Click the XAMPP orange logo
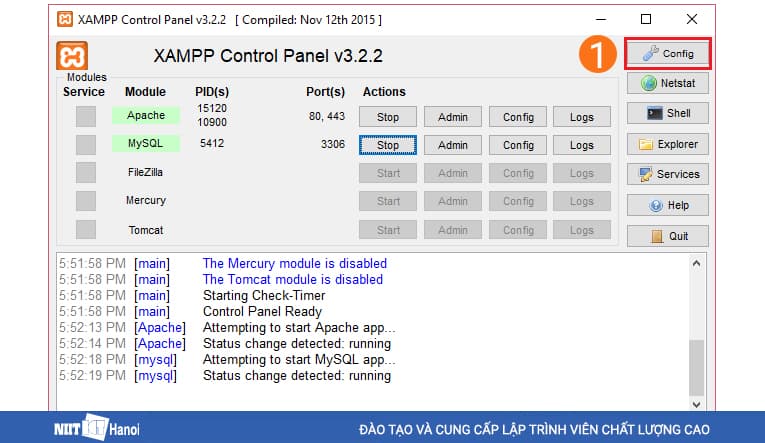The height and width of the screenshot is (443, 765). (72, 56)
